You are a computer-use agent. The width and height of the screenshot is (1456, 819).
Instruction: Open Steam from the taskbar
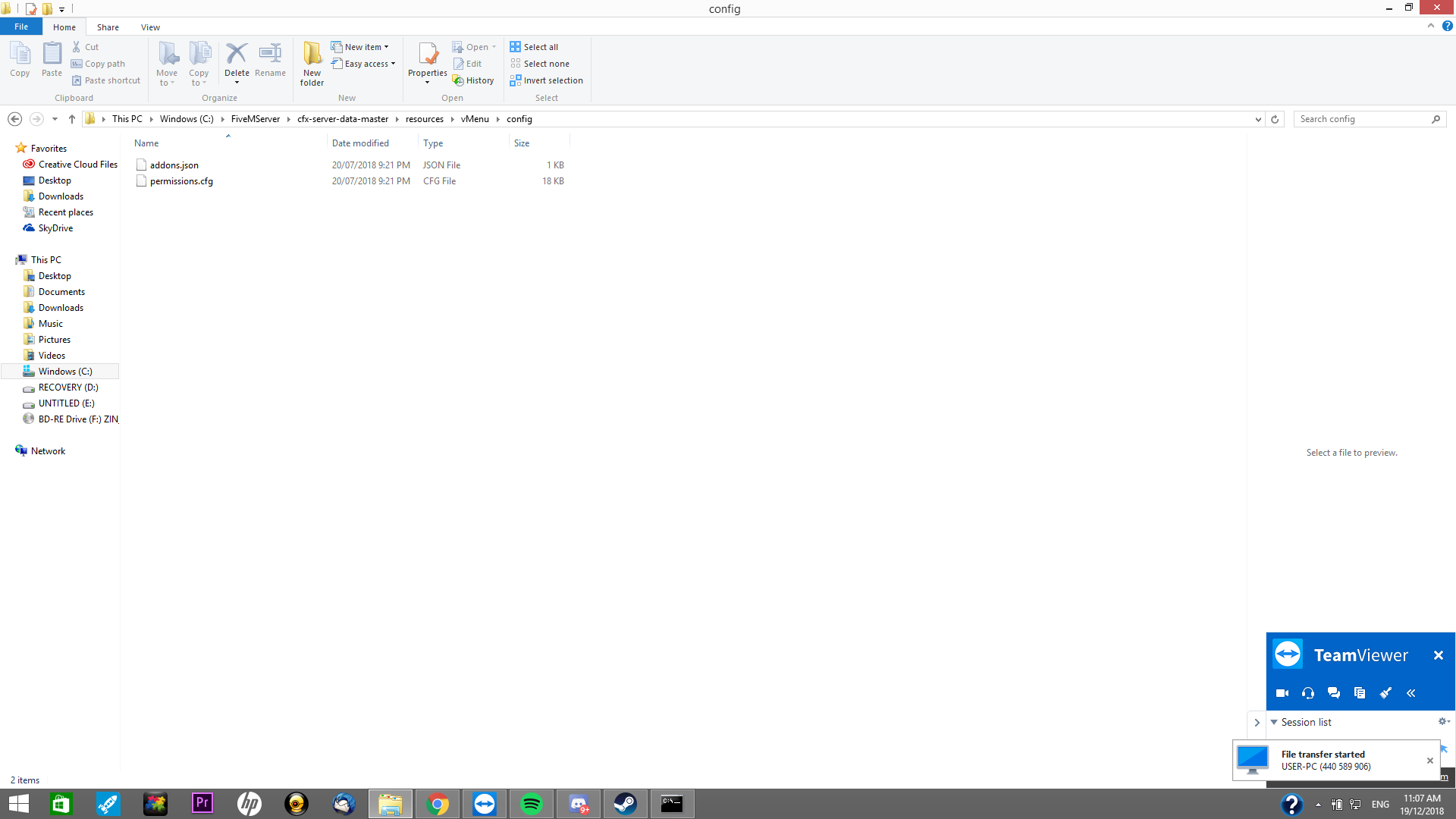click(x=626, y=804)
